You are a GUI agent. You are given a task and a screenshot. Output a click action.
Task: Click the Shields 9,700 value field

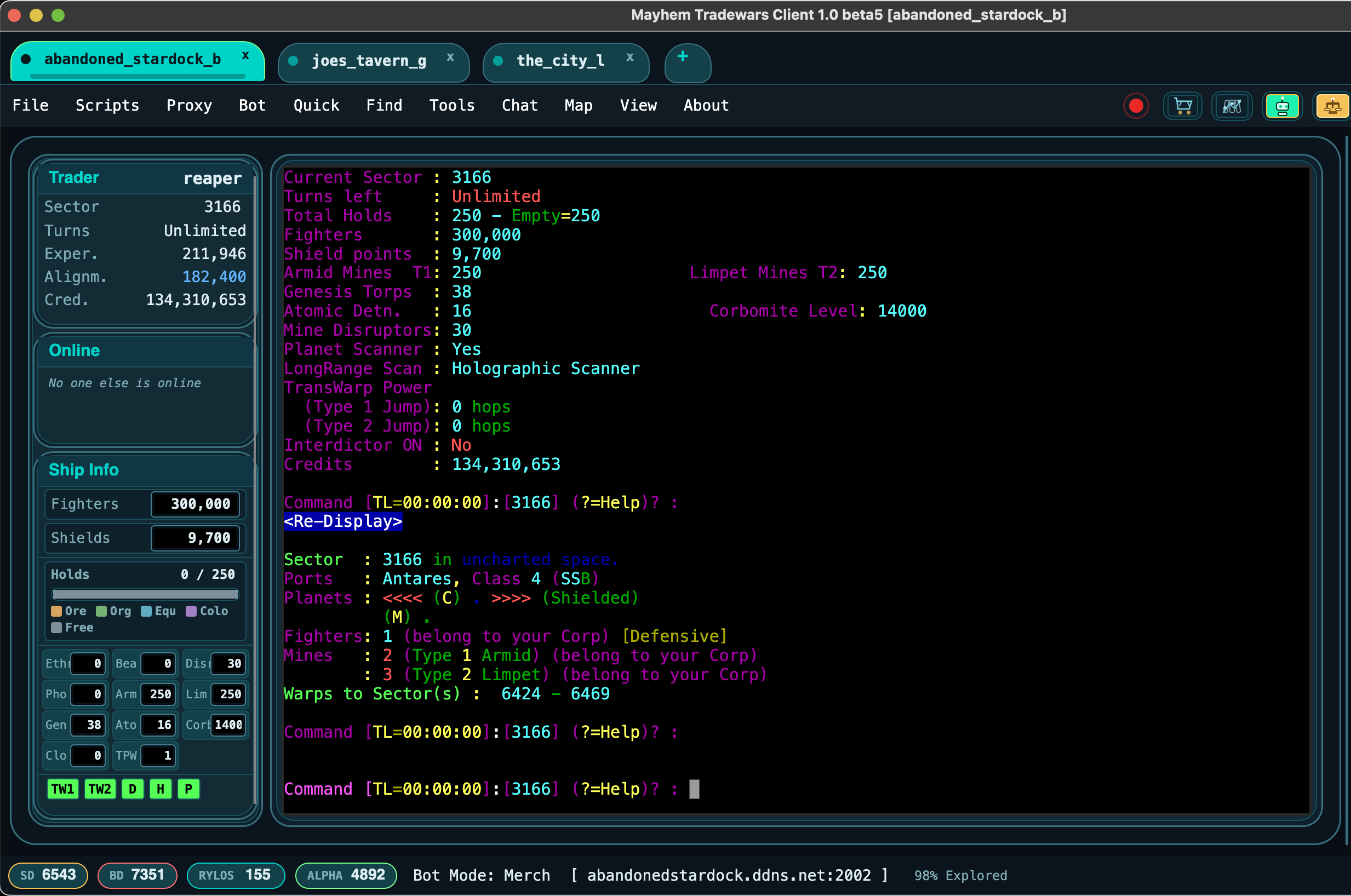(196, 538)
